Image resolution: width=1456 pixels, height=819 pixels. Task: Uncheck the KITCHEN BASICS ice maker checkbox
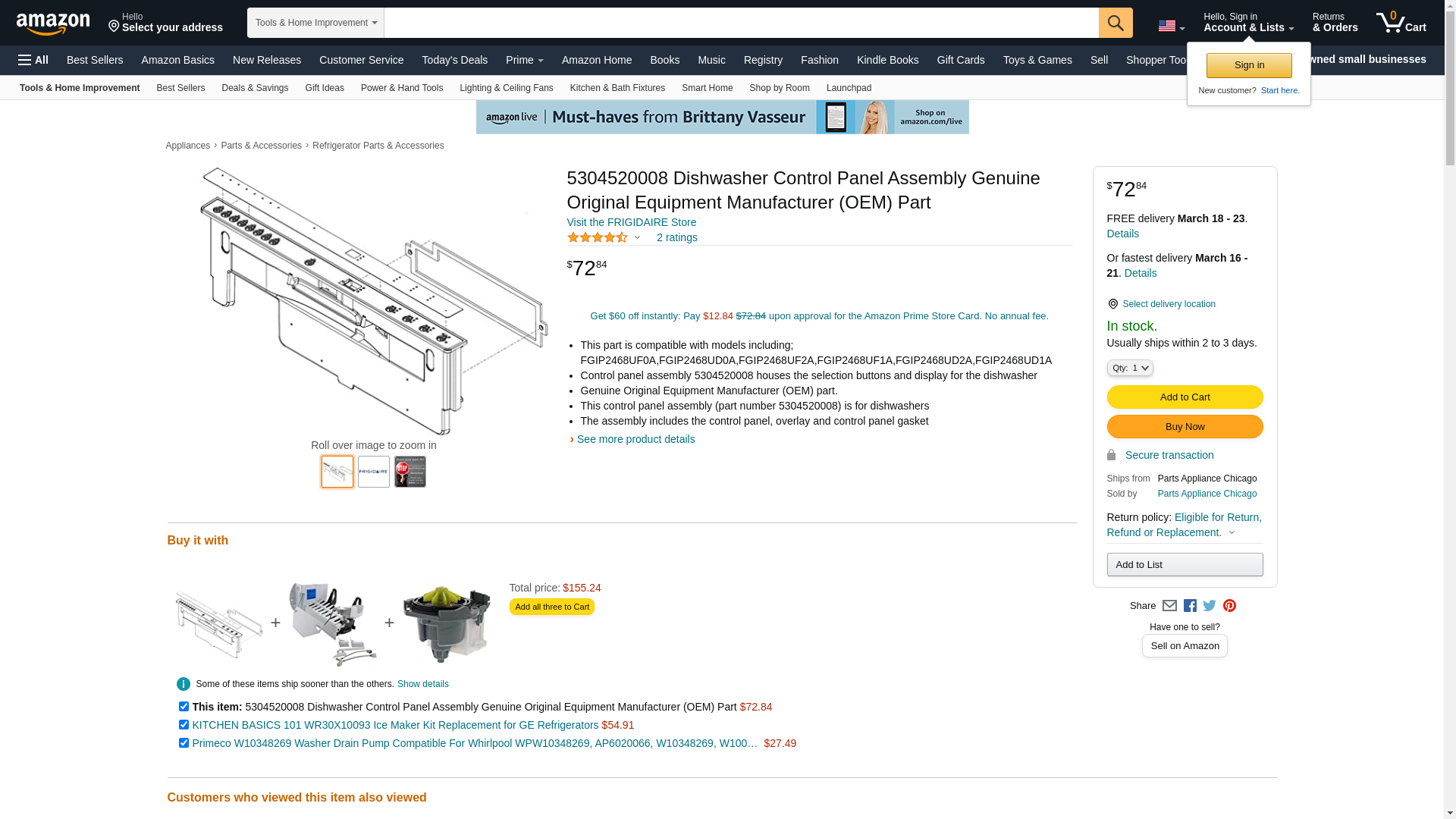click(184, 725)
